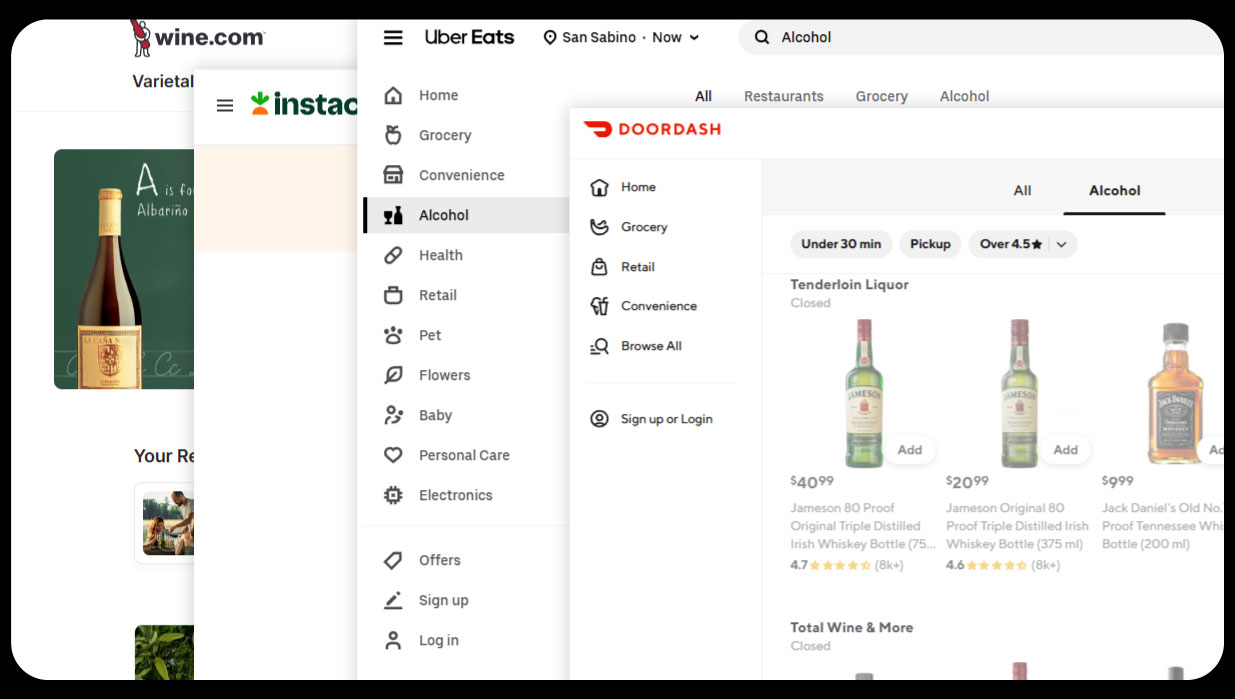Select the Browse All search icon
1235x699 pixels.
pos(599,346)
